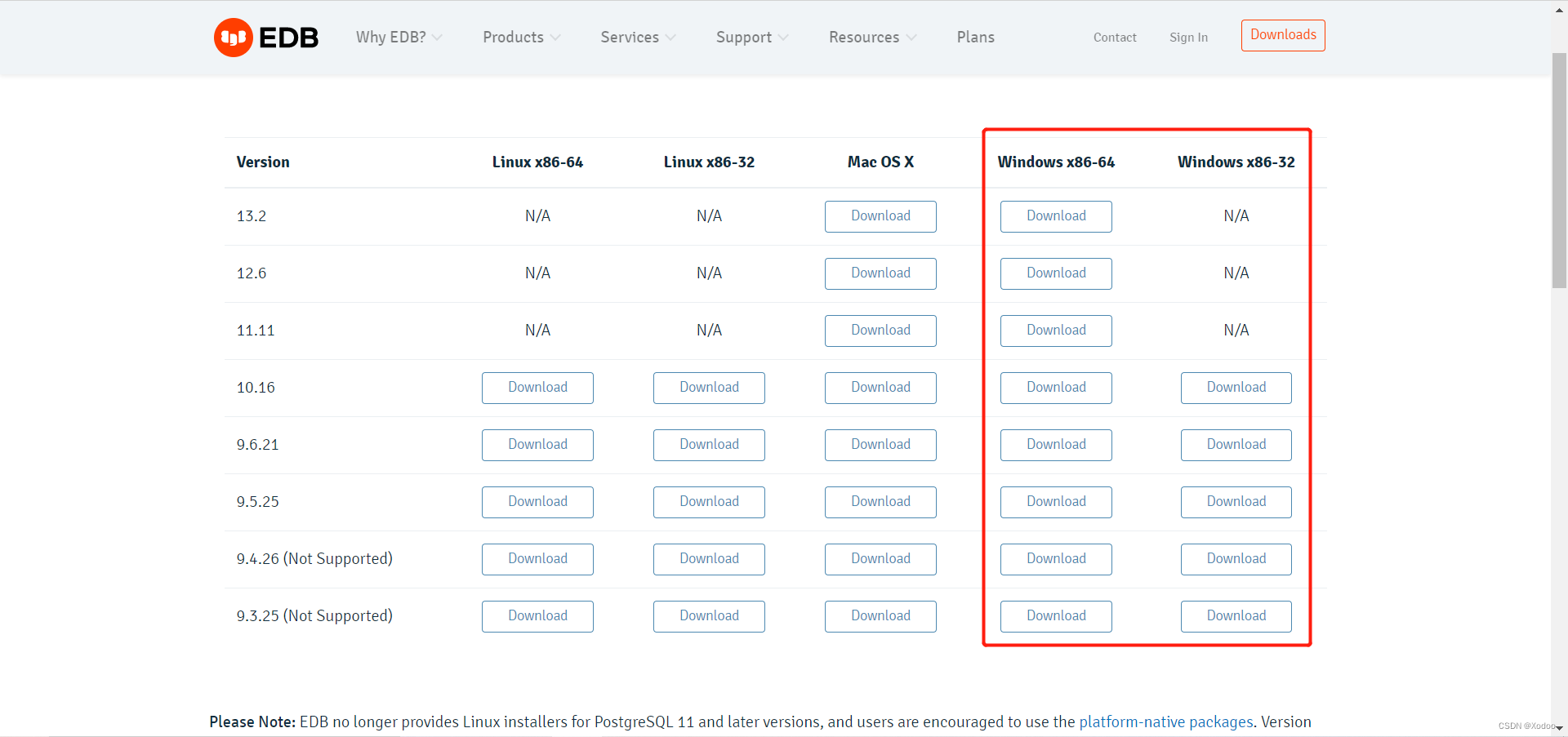This screenshot has height=737, width=1568.
Task: Download version 10.16 for Mac OS X
Action: pyautogui.click(x=880, y=388)
